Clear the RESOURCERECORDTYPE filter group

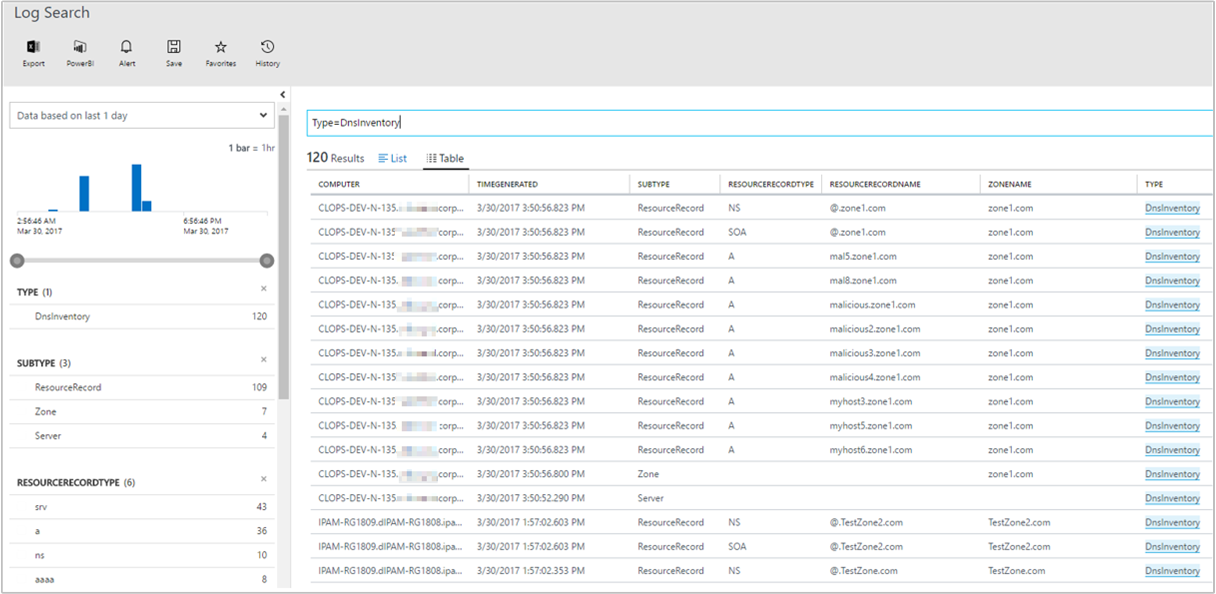click(264, 481)
